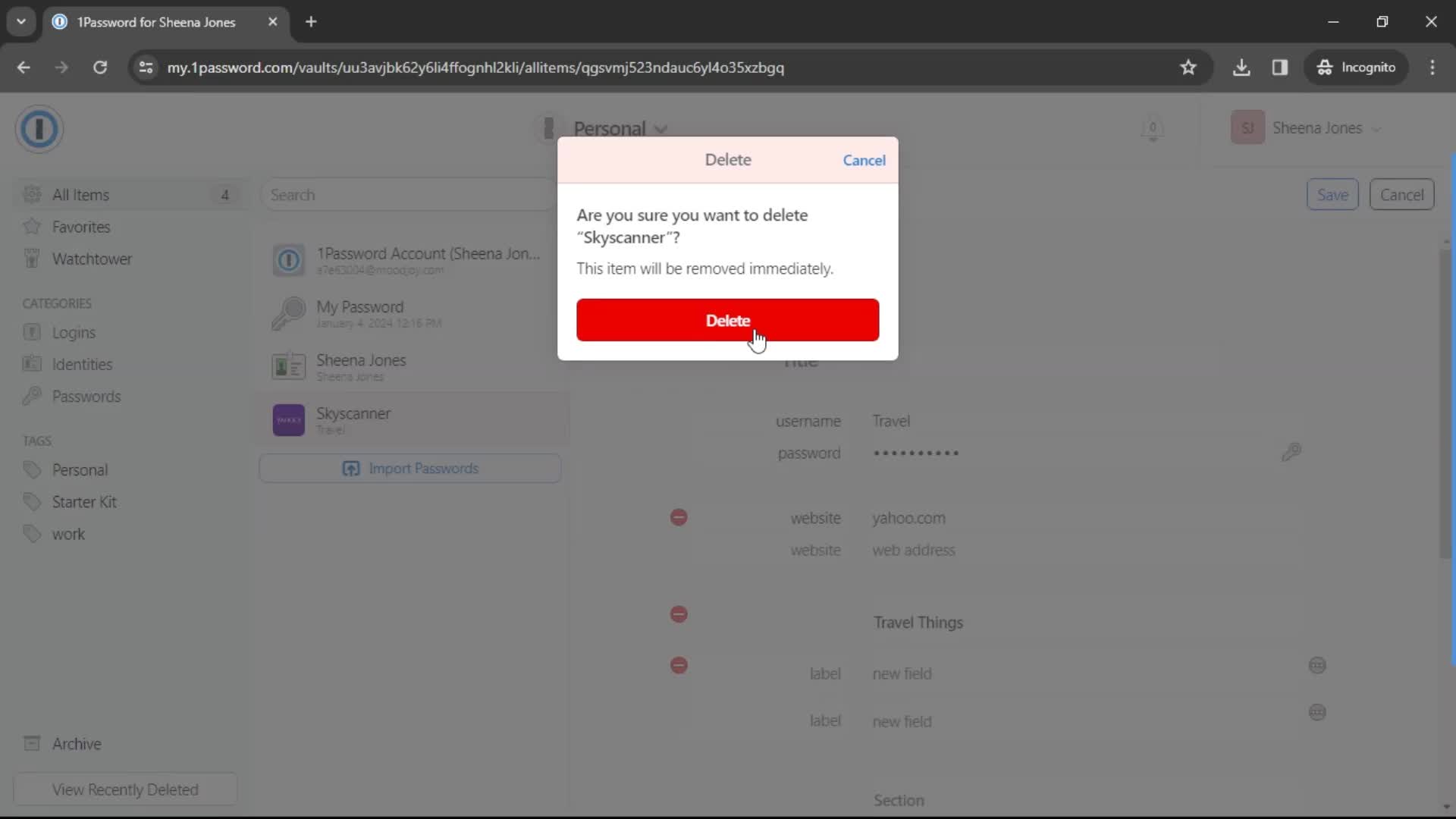Click the Import Passwords icon
Screen dimensions: 1456x819
(352, 468)
